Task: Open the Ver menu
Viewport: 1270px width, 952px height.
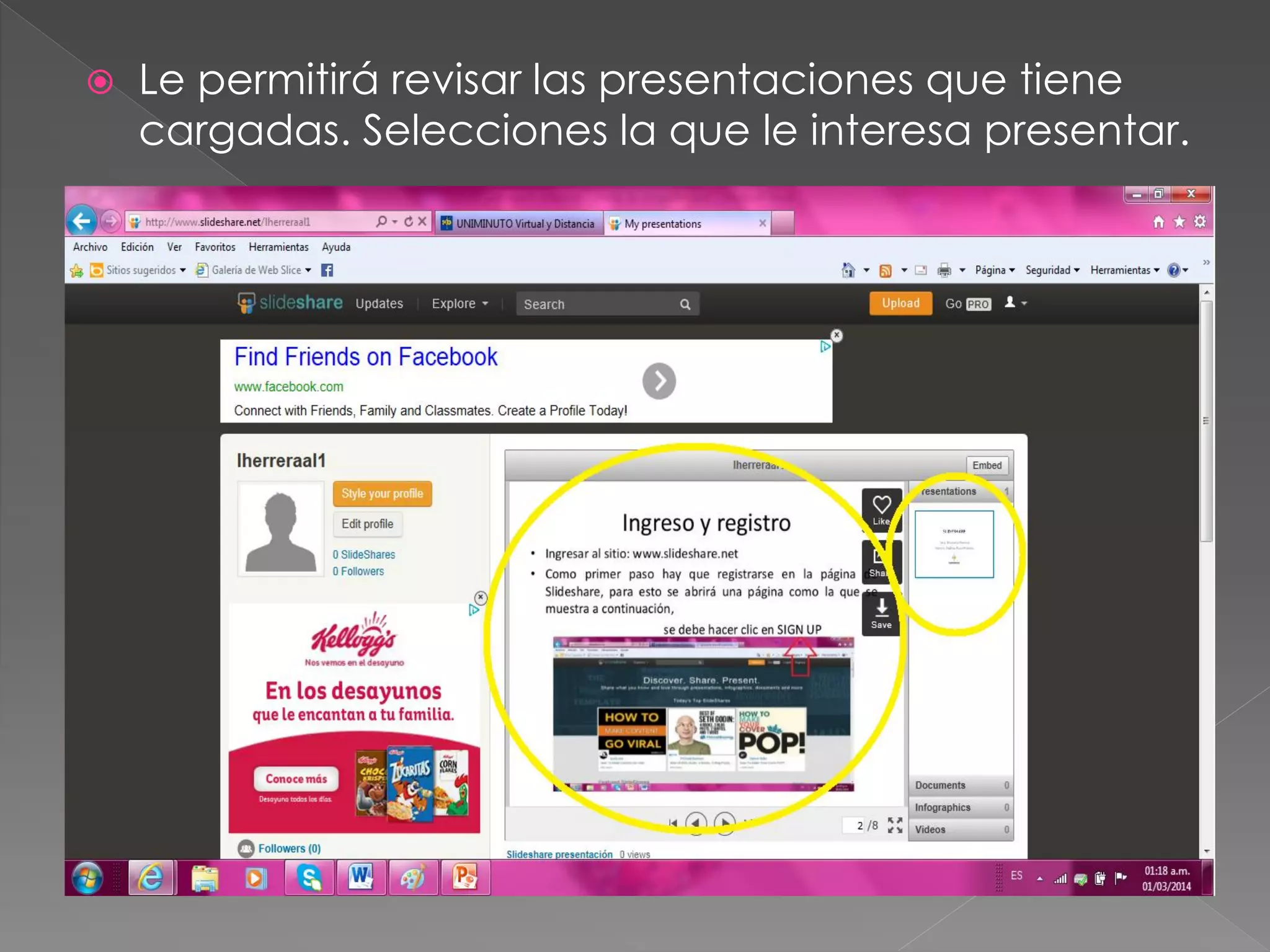Action: tap(174, 247)
